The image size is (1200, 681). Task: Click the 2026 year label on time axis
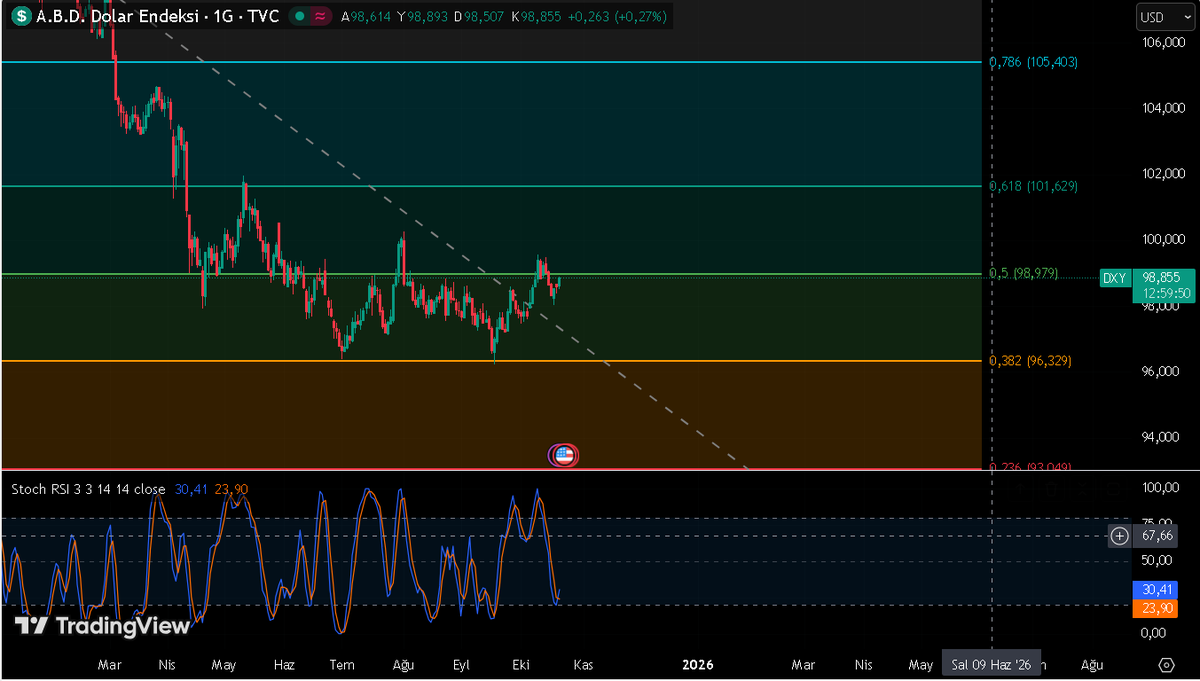[697, 664]
